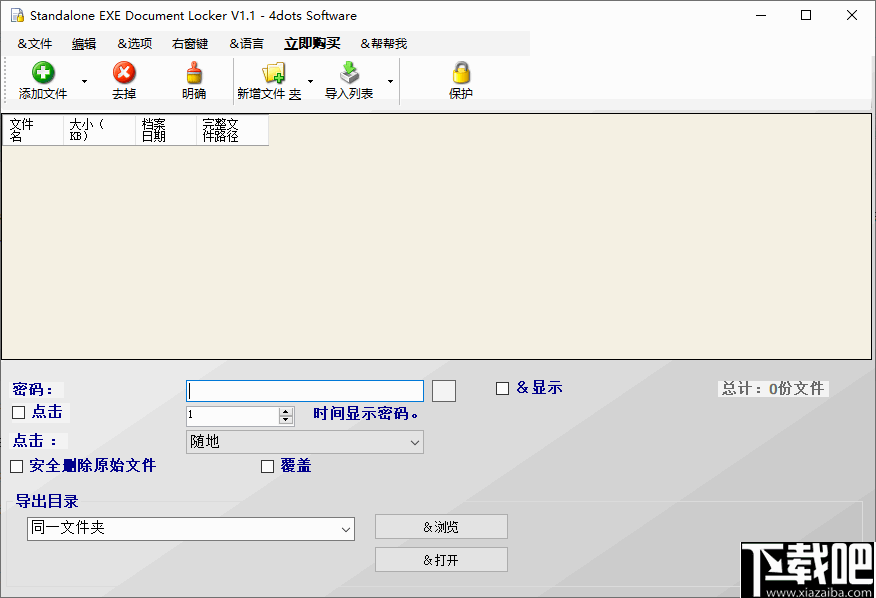Viewport: 876px width, 598px height.
Task: Click the &打开 (Open) button
Action: tap(440, 559)
